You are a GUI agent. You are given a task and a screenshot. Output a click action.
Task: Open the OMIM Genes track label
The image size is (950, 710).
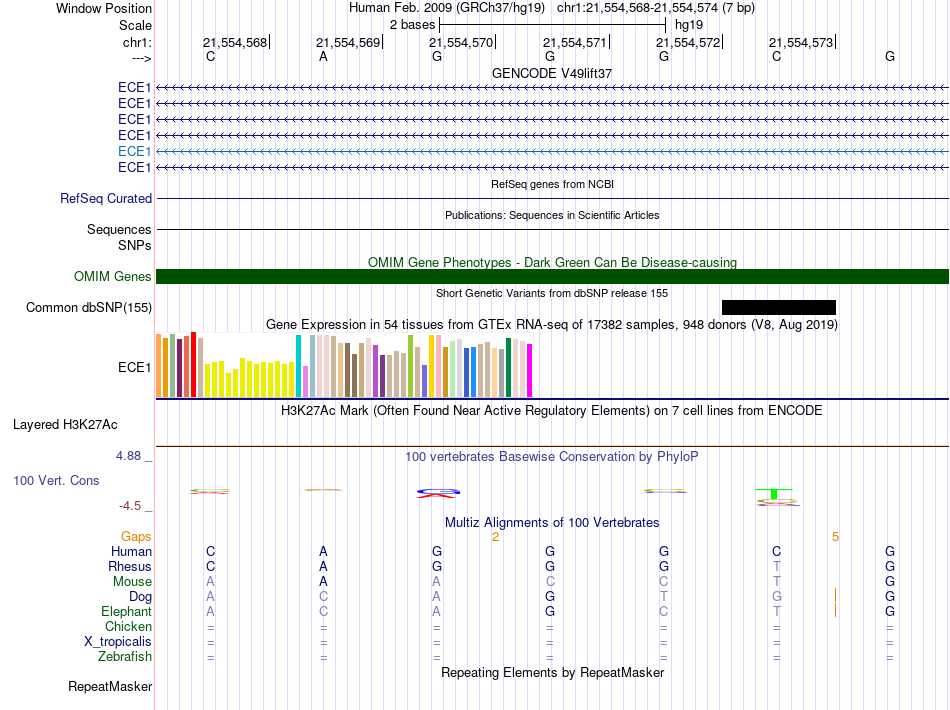pyautogui.click(x=113, y=277)
